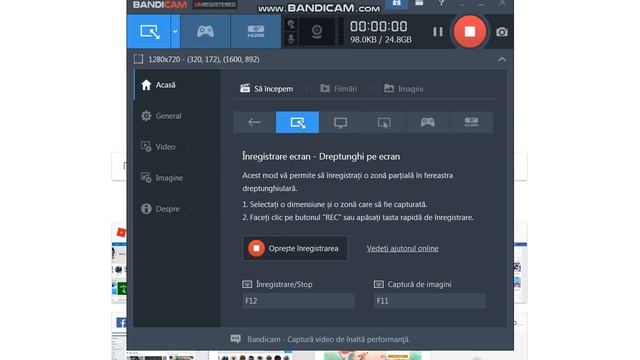
Task: Collapse the panel with the chevron arrow
Action: tap(502, 59)
